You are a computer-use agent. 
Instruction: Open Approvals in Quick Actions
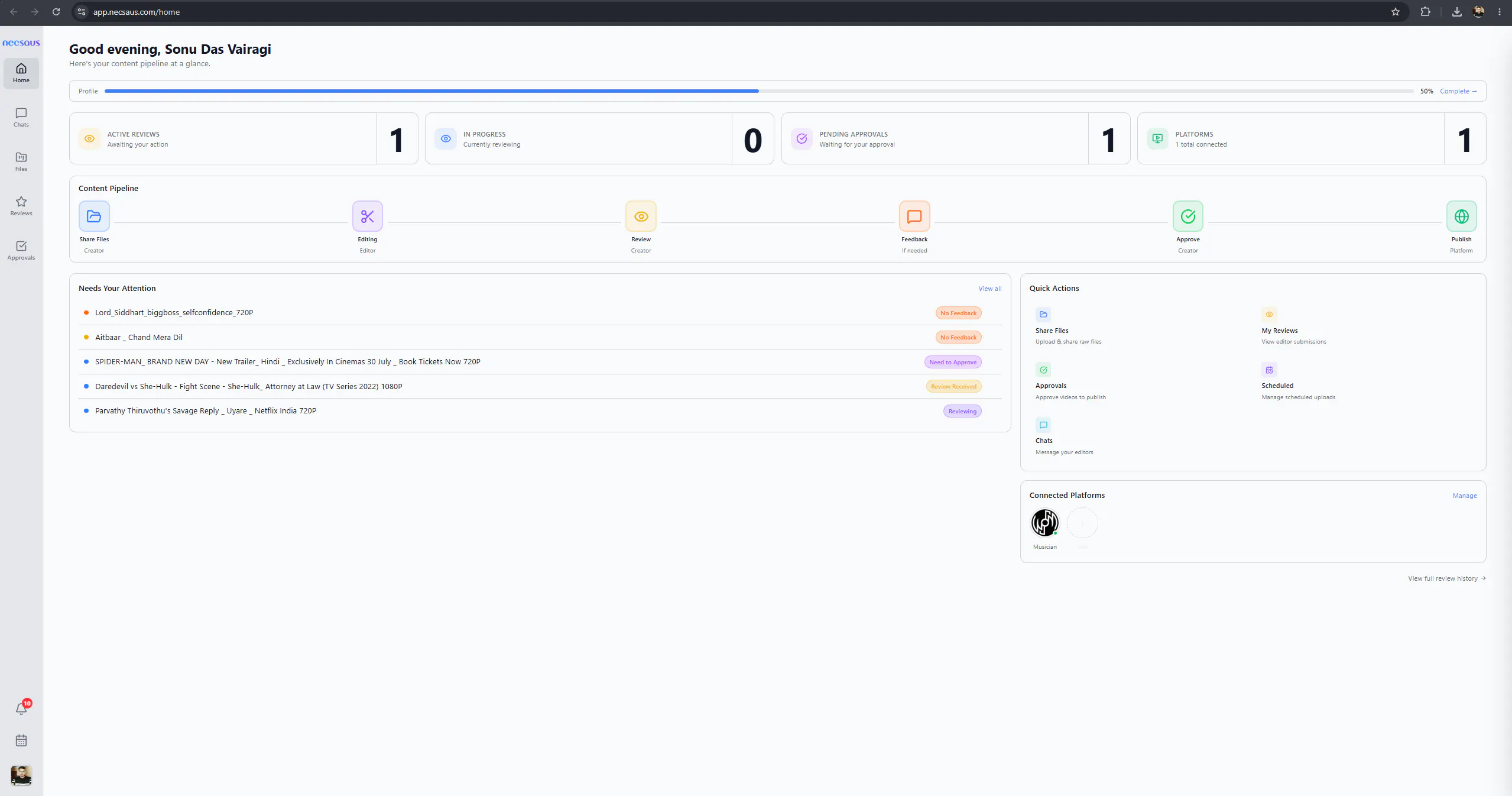pos(1070,381)
